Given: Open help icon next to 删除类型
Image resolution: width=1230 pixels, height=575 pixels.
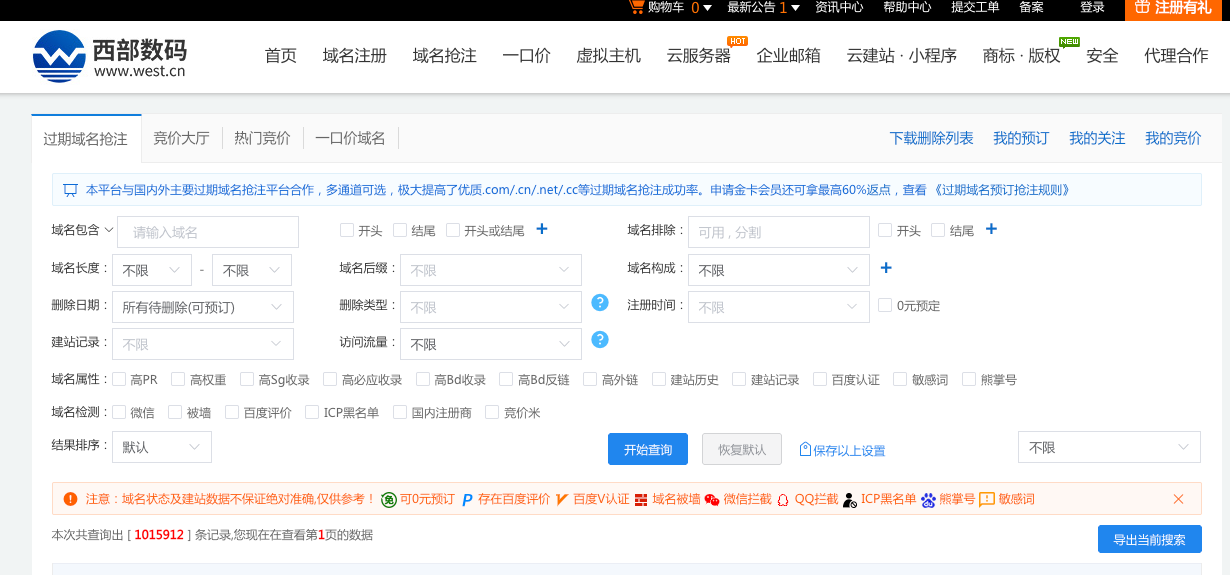Looking at the screenshot, I should (600, 302).
